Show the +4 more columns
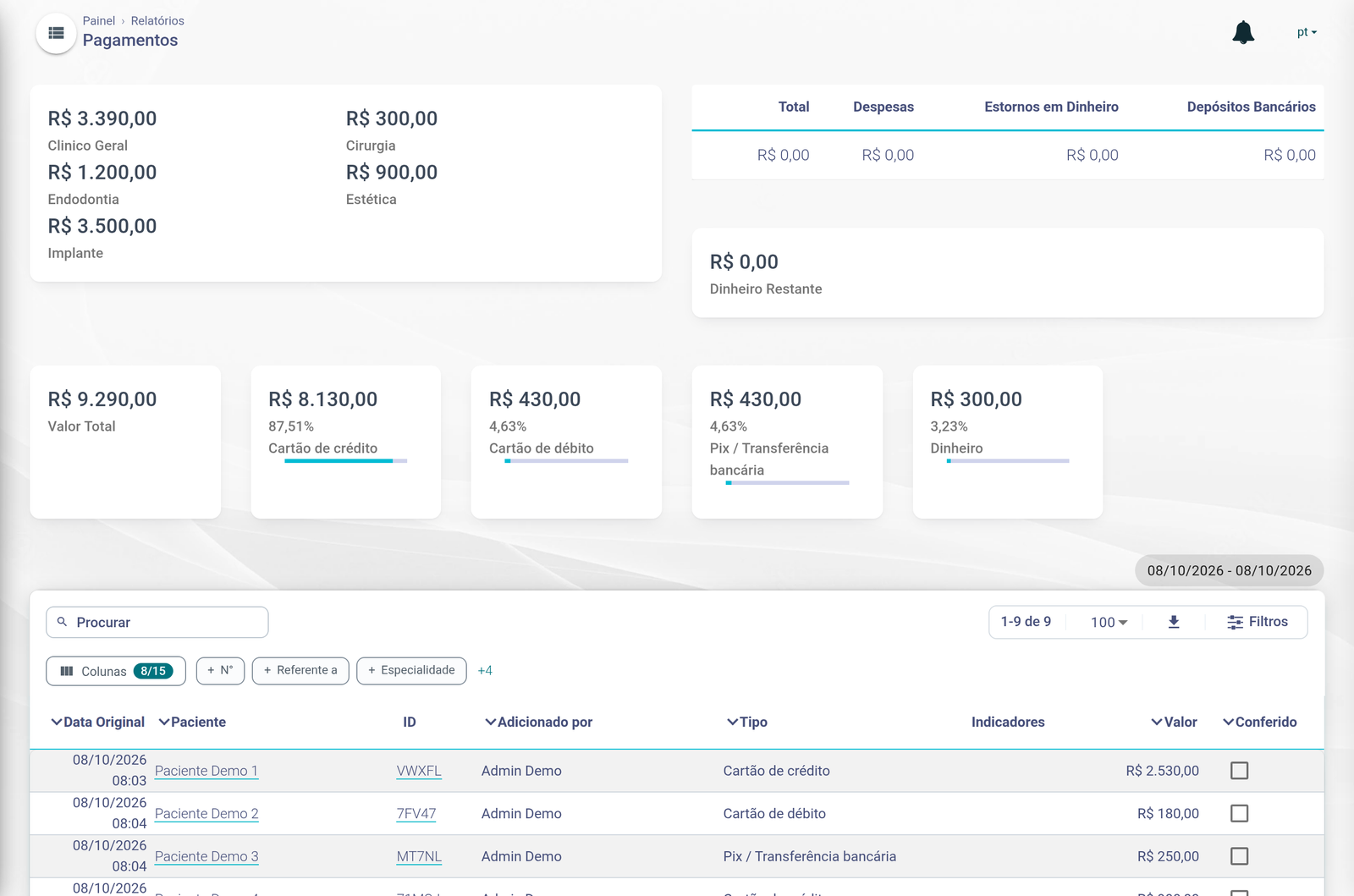This screenshot has width=1354, height=896. coord(485,670)
